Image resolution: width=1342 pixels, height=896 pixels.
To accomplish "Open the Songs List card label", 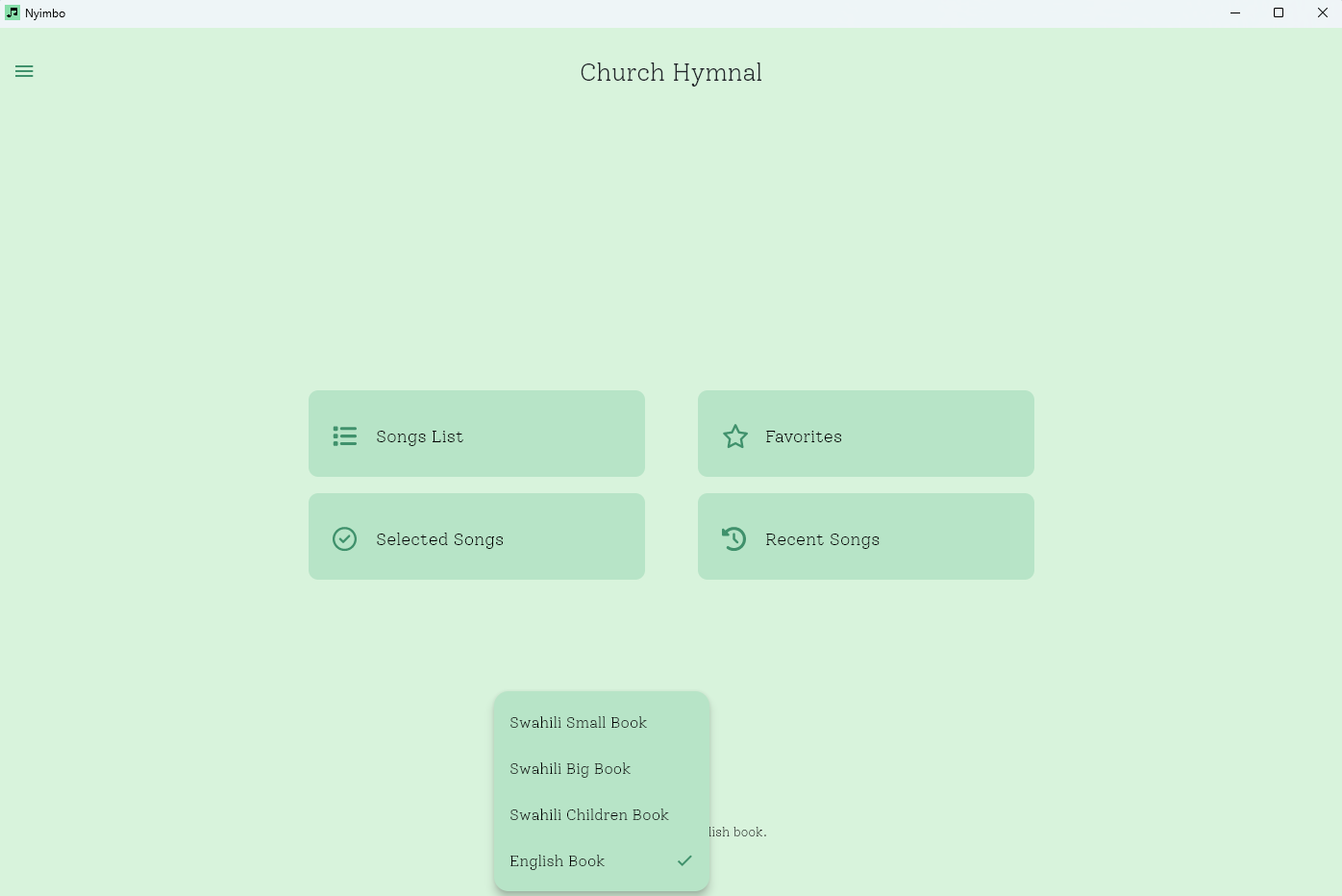I will [420, 436].
